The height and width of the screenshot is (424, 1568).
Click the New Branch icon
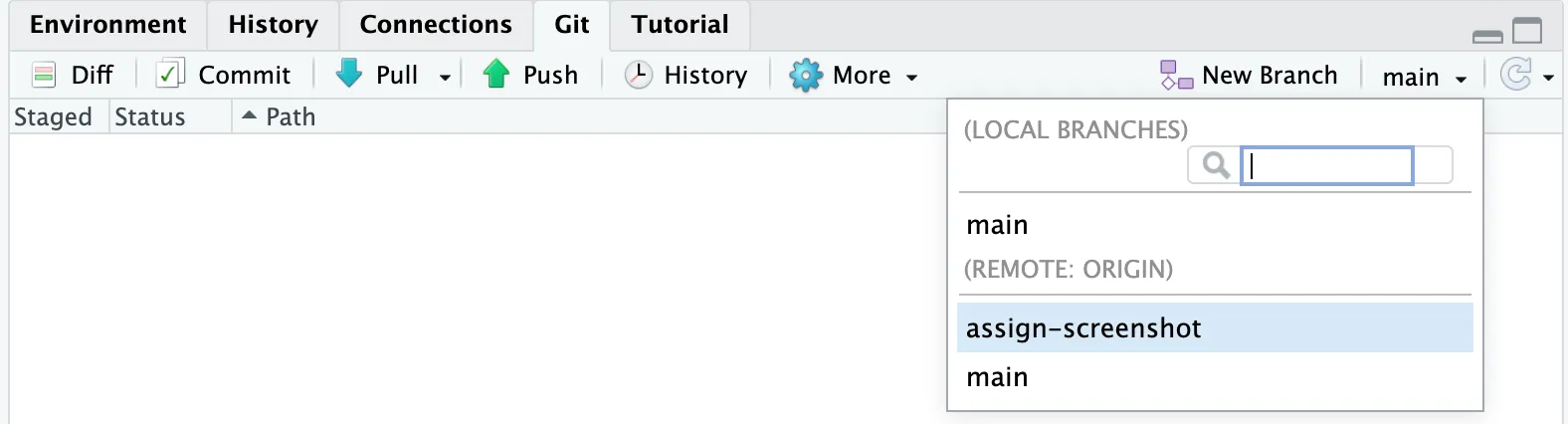1176,76
